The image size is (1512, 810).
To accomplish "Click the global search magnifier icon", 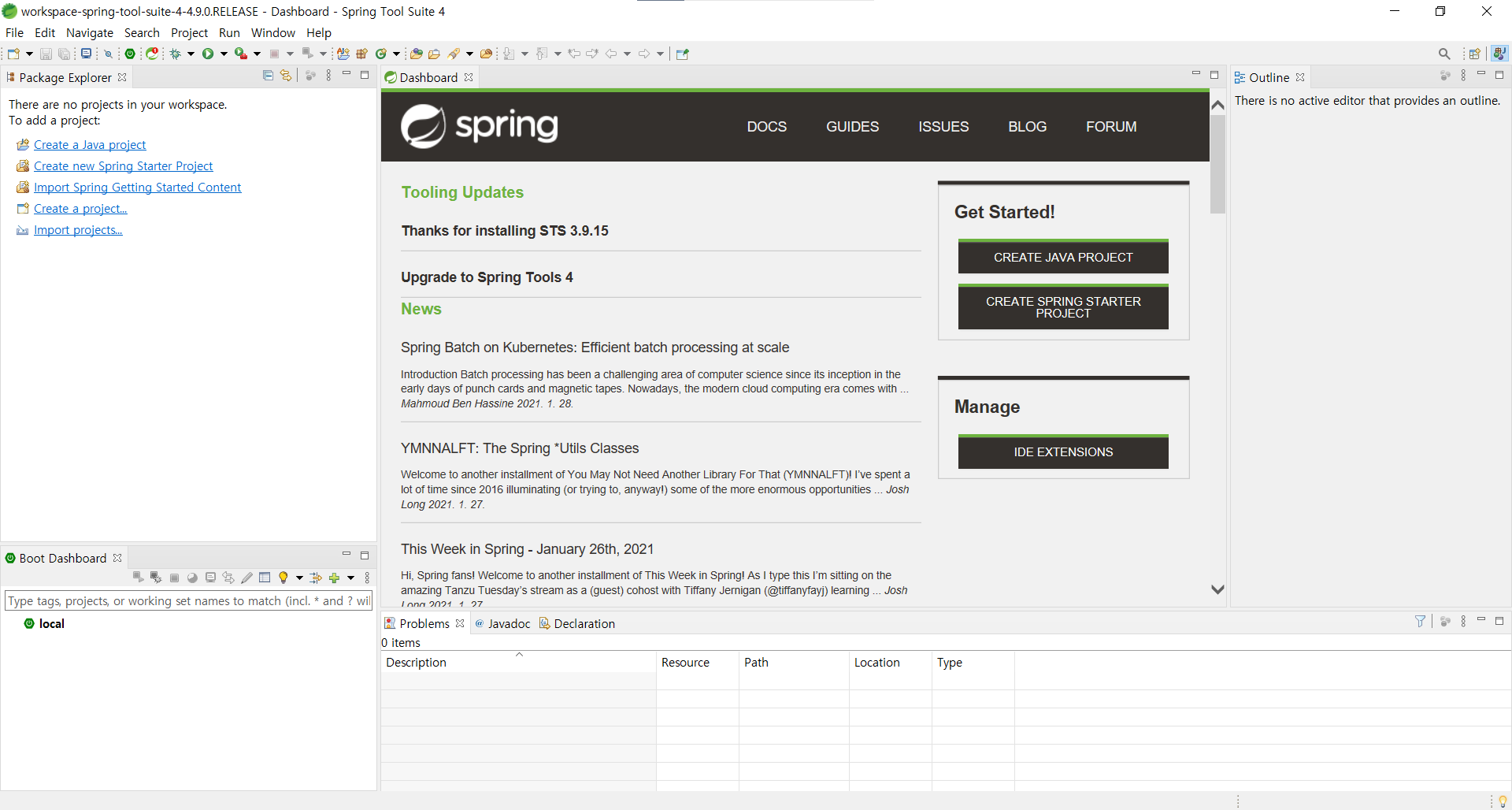I will coord(1444,54).
